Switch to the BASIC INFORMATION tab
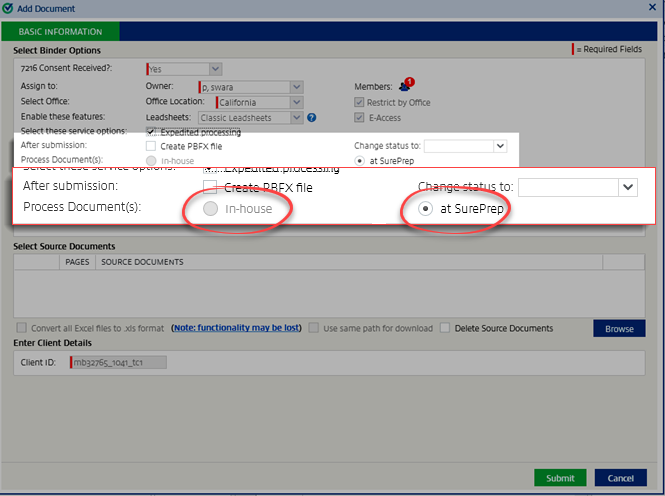 pyautogui.click(x=59, y=32)
